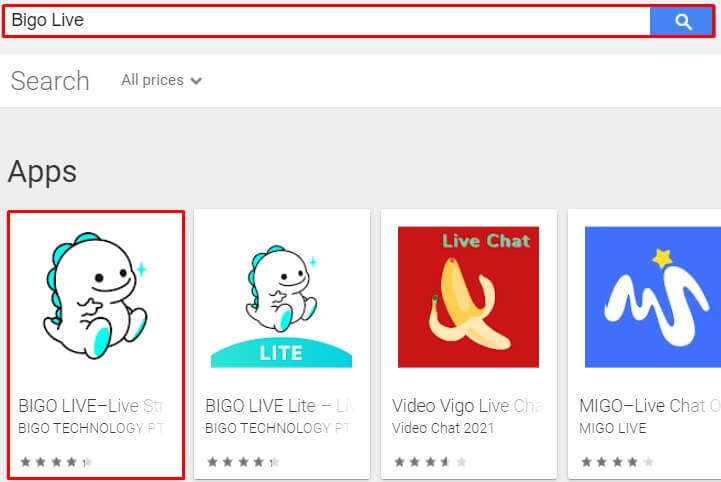Click the MIGO star rating
721x482 pixels.
coord(617,462)
